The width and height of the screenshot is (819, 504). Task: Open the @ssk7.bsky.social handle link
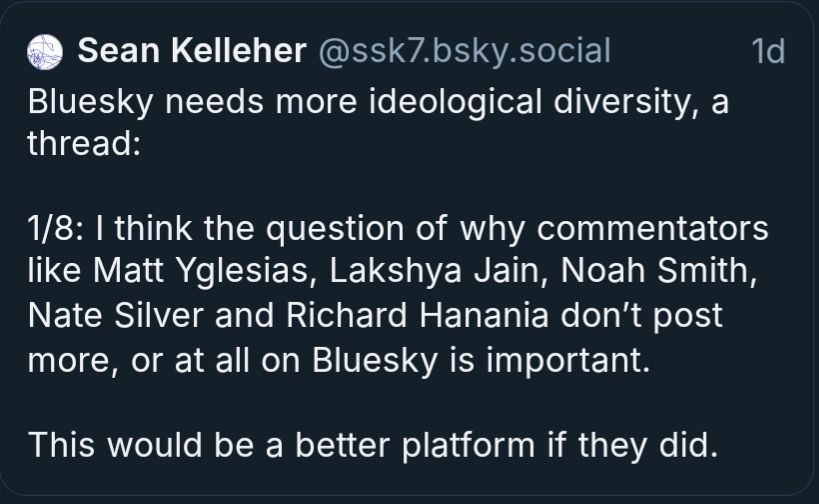coord(464,51)
